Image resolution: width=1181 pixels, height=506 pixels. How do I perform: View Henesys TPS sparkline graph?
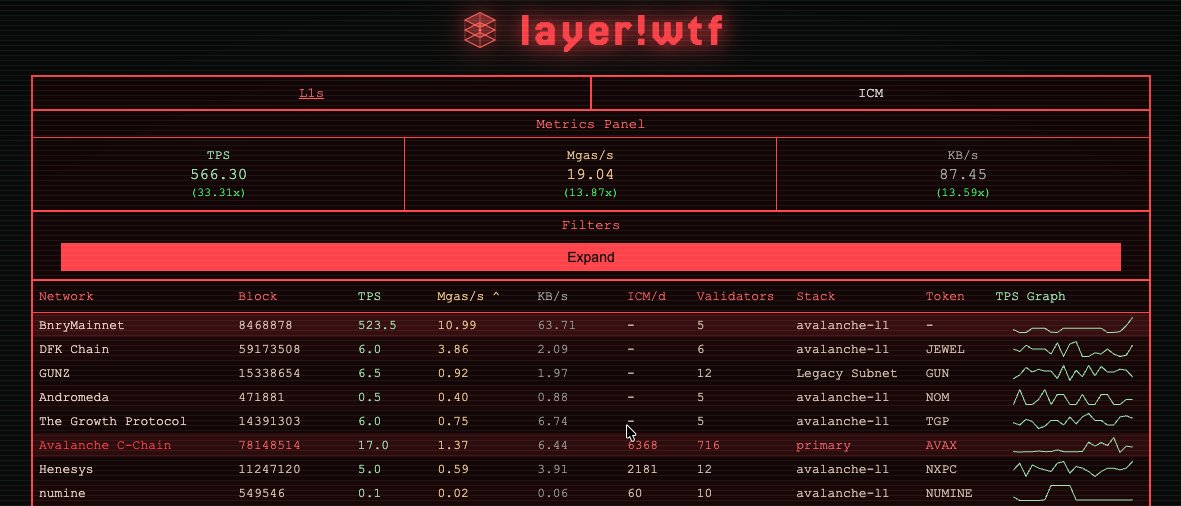click(1073, 469)
